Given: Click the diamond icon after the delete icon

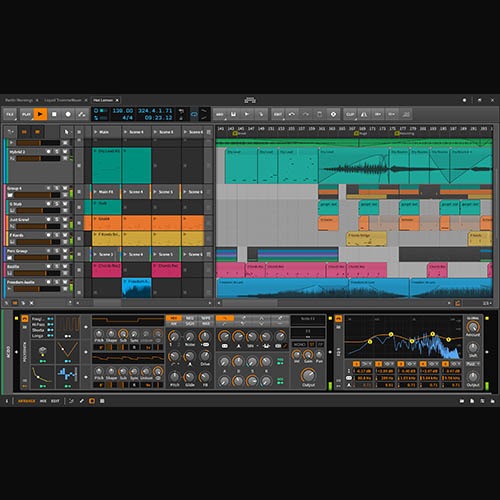Looking at the screenshot, I should (333, 114).
